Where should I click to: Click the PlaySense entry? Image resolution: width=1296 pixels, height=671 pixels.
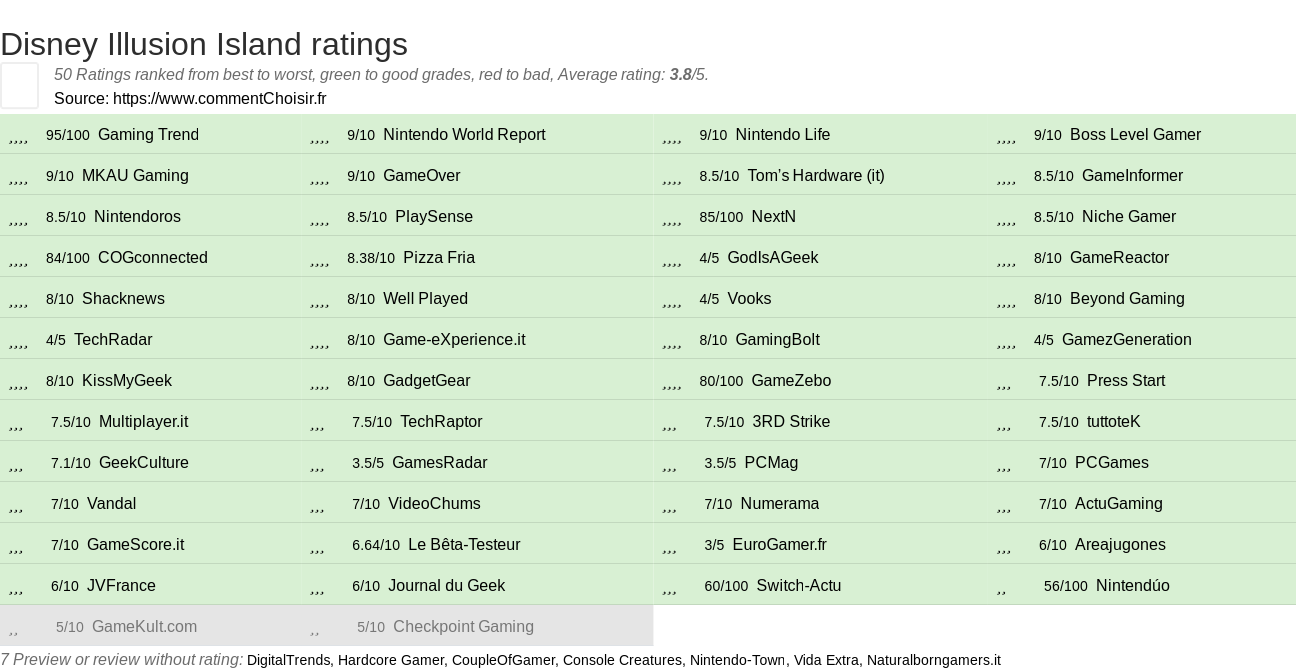(x=434, y=217)
